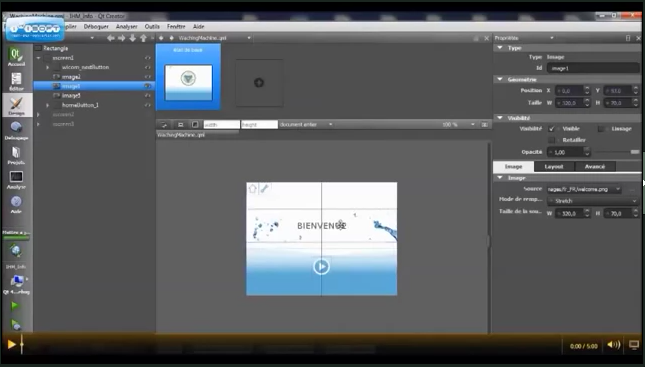This screenshot has width=645, height=367.
Task: Select the Design mode icon
Action: [16, 106]
